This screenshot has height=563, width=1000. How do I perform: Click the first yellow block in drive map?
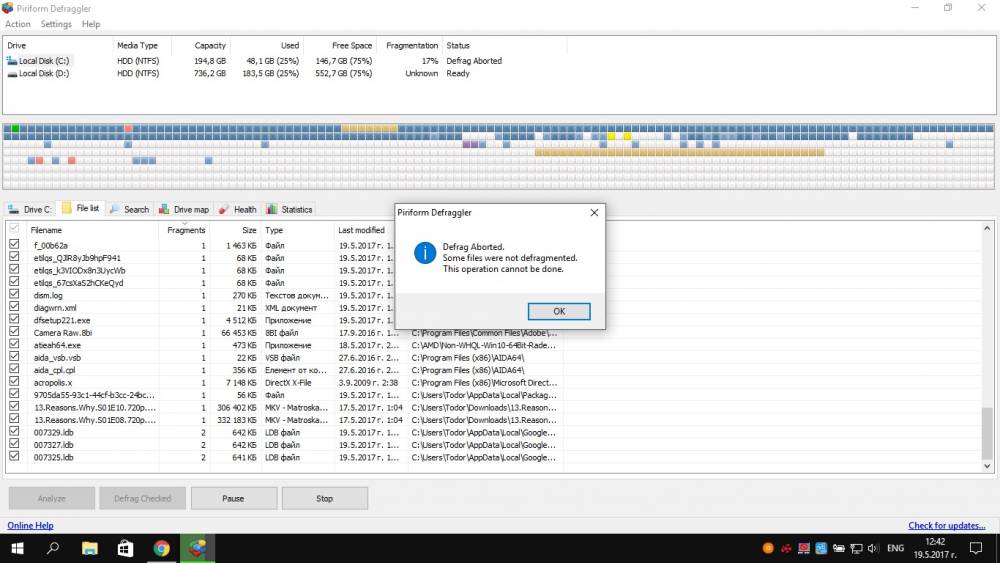(x=611, y=136)
